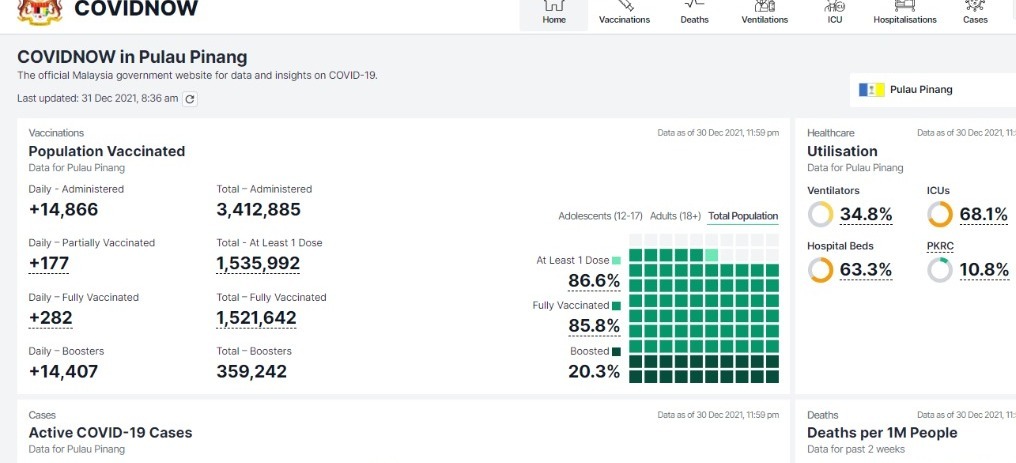This screenshot has width=1016, height=463.
Task: Click the Deaths per 1M People heading
Action: pos(883,433)
